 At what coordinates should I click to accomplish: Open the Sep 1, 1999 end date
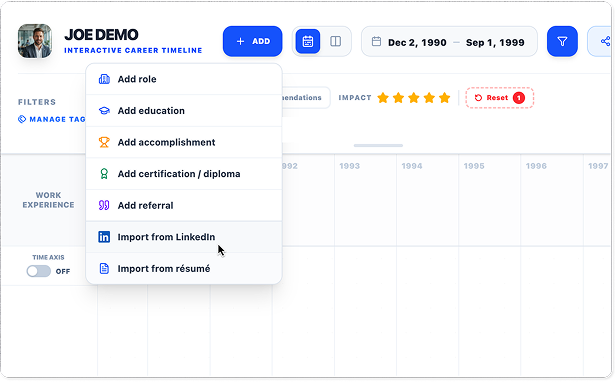click(495, 42)
